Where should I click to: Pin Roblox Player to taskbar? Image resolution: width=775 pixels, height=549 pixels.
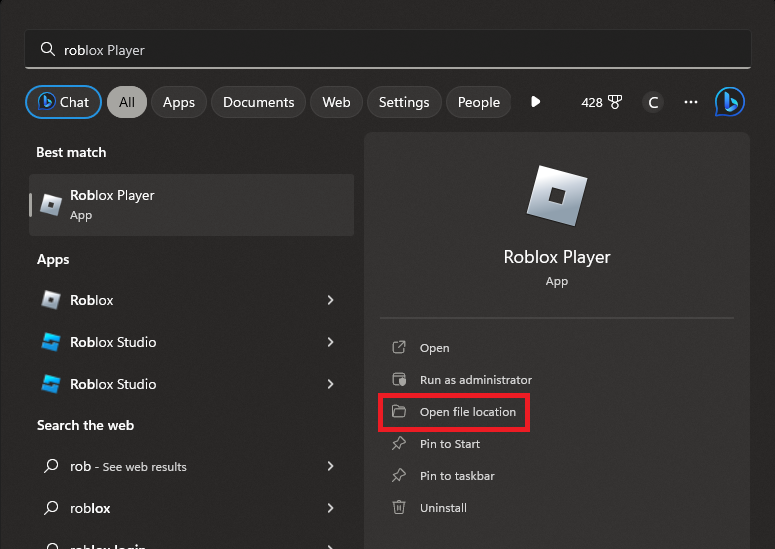point(456,476)
